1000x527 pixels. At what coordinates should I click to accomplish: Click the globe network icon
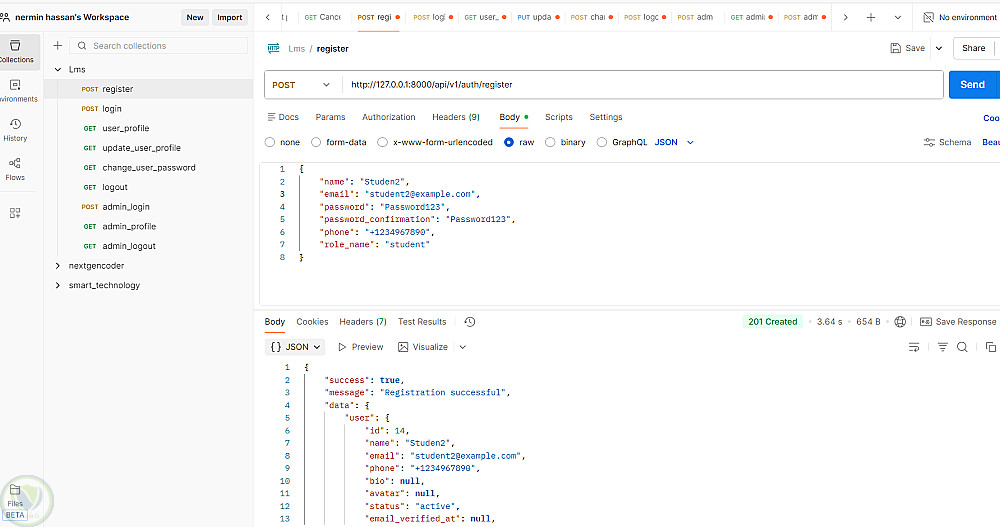[x=901, y=322]
